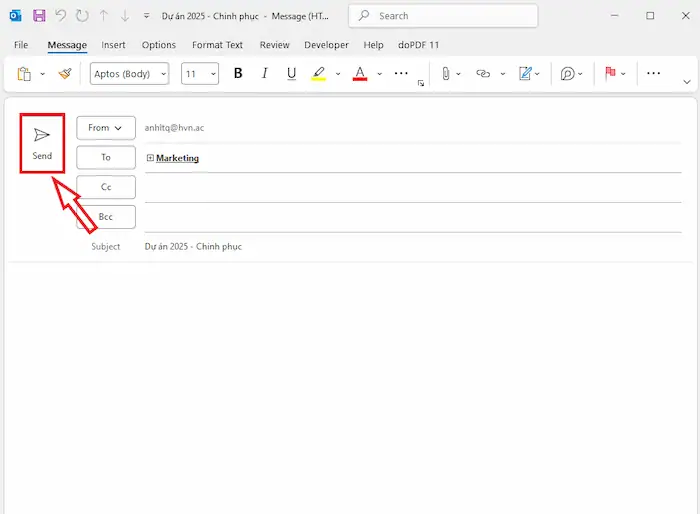The width and height of the screenshot is (700, 514).
Task: Open the Insert ribbon tab
Action: [x=113, y=45]
